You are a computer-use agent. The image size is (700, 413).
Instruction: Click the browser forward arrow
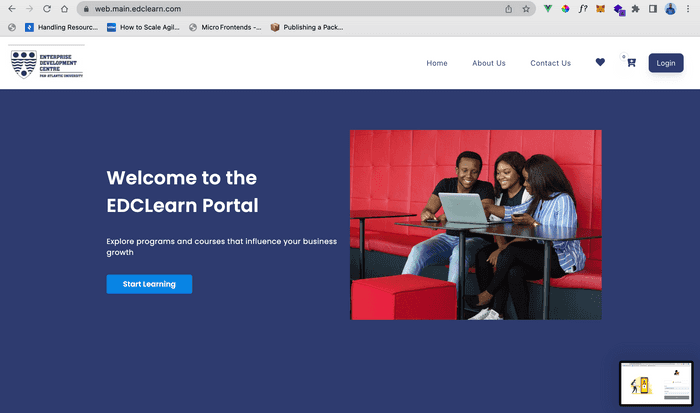(x=29, y=9)
